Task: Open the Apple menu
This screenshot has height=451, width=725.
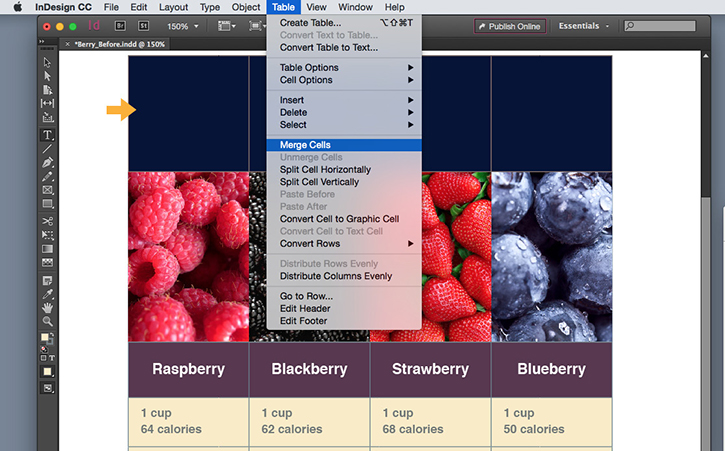Action: (x=18, y=7)
